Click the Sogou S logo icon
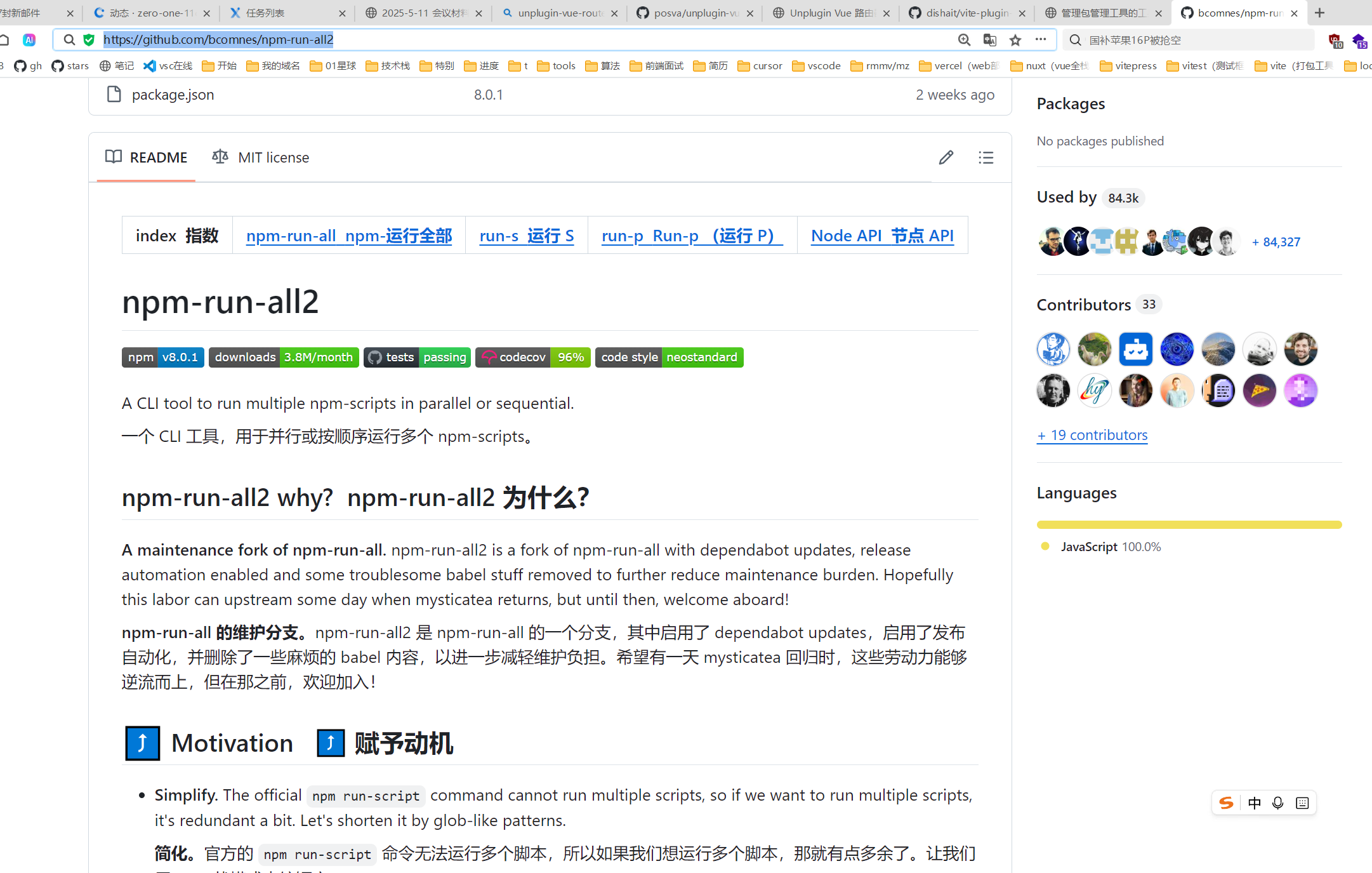The width and height of the screenshot is (1372, 873). (x=1226, y=803)
